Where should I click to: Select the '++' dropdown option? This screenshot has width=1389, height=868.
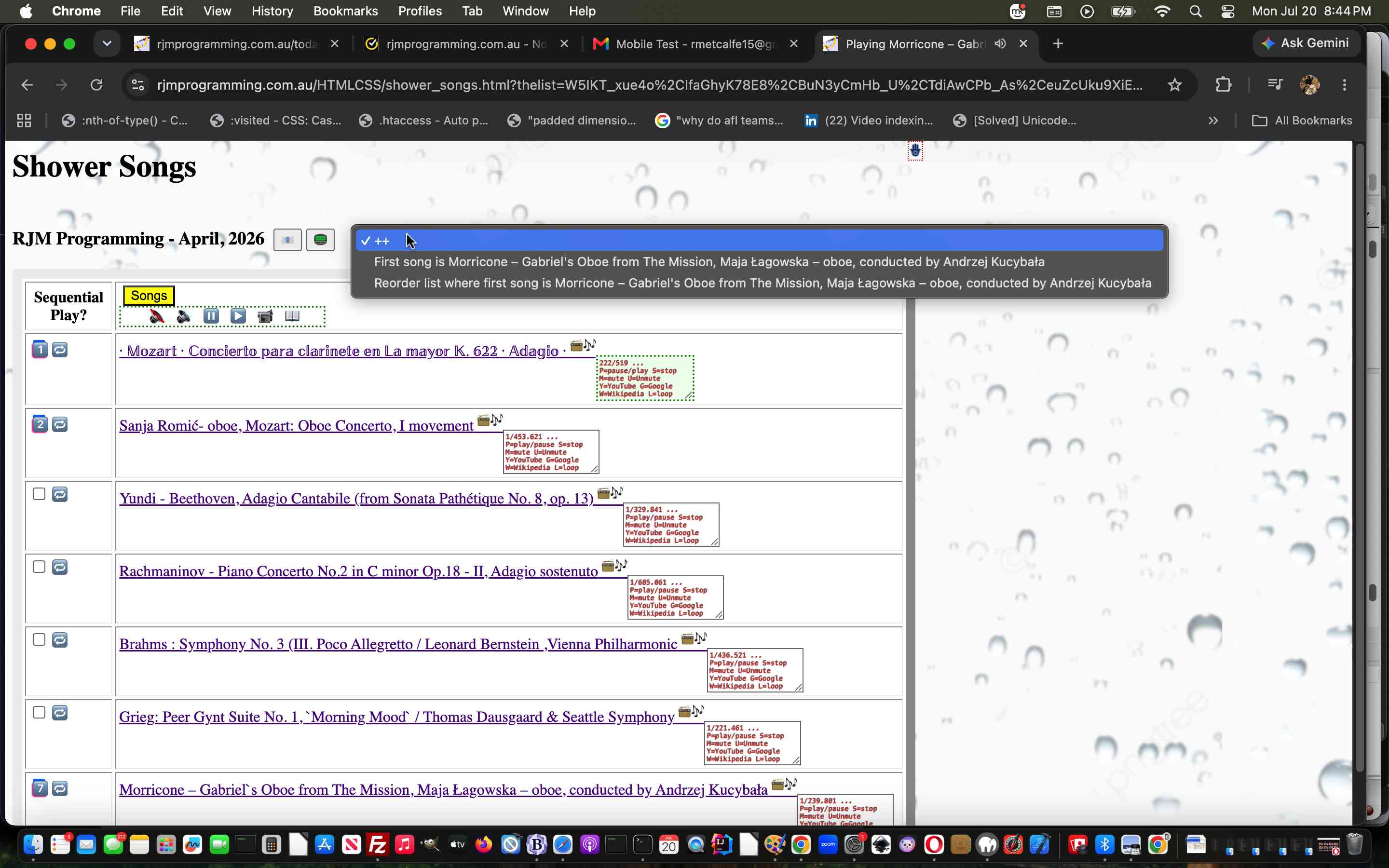point(759,241)
